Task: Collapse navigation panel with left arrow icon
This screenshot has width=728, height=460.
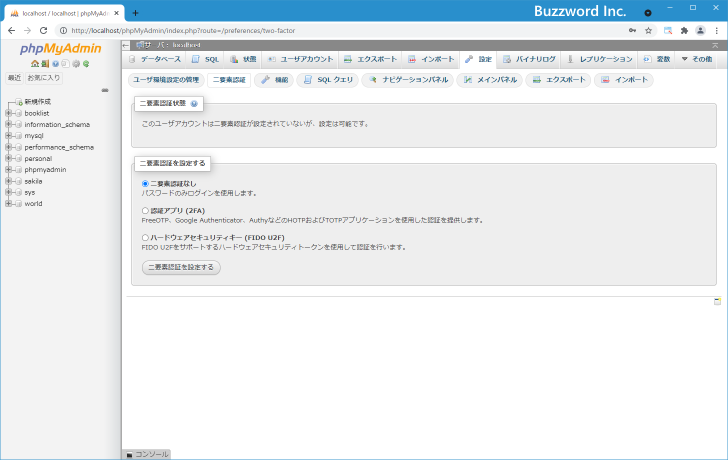Action: (x=126, y=45)
